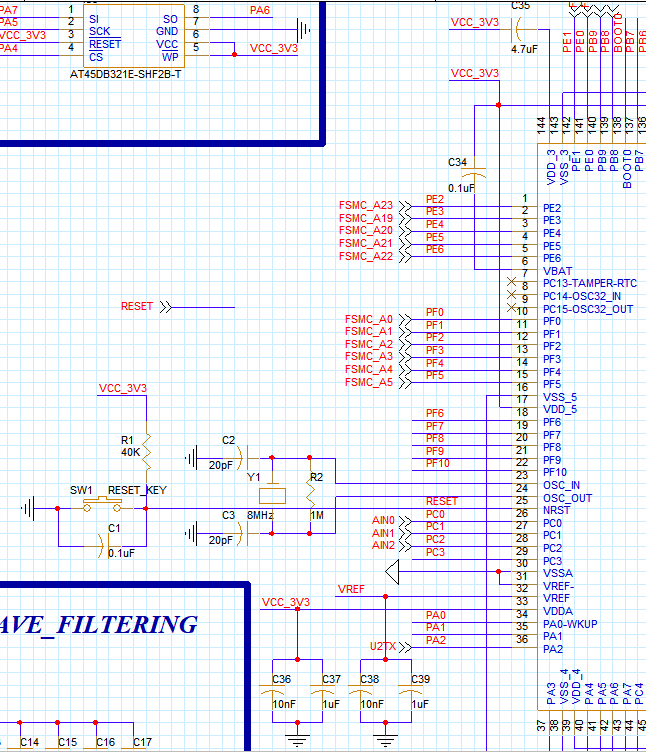Select resistor R1 40K symbol
The height and width of the screenshot is (752, 646).
(x=146, y=452)
